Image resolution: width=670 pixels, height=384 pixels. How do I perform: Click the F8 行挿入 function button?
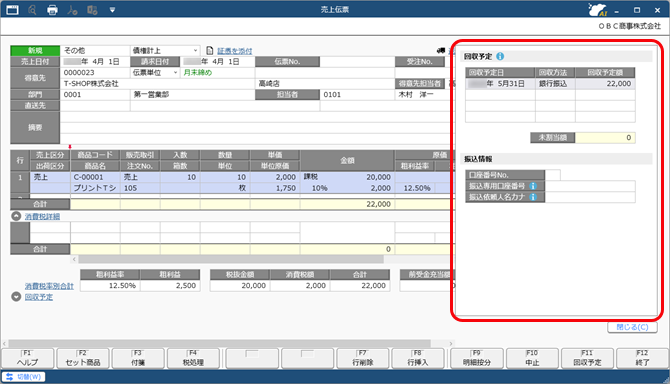coord(418,358)
